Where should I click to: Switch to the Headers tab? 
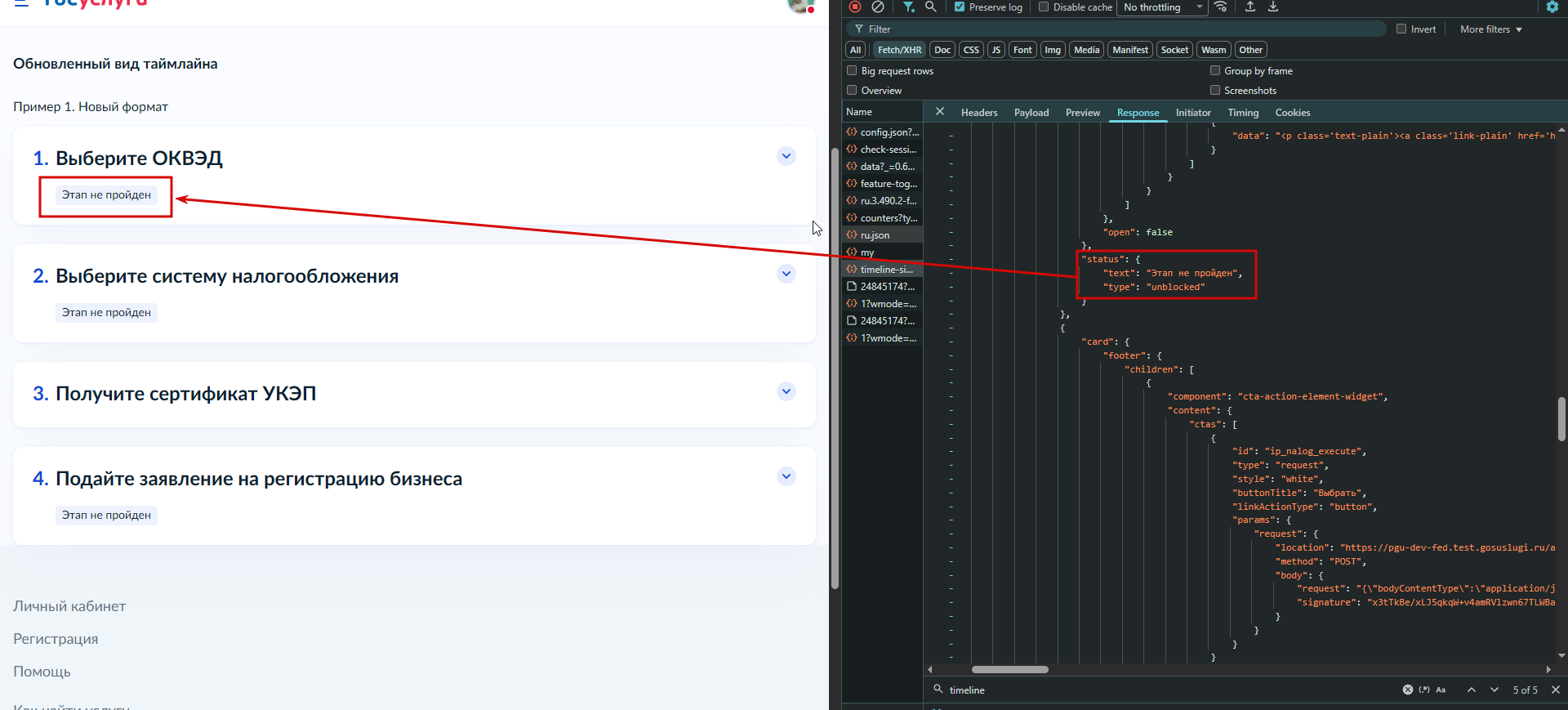(979, 113)
